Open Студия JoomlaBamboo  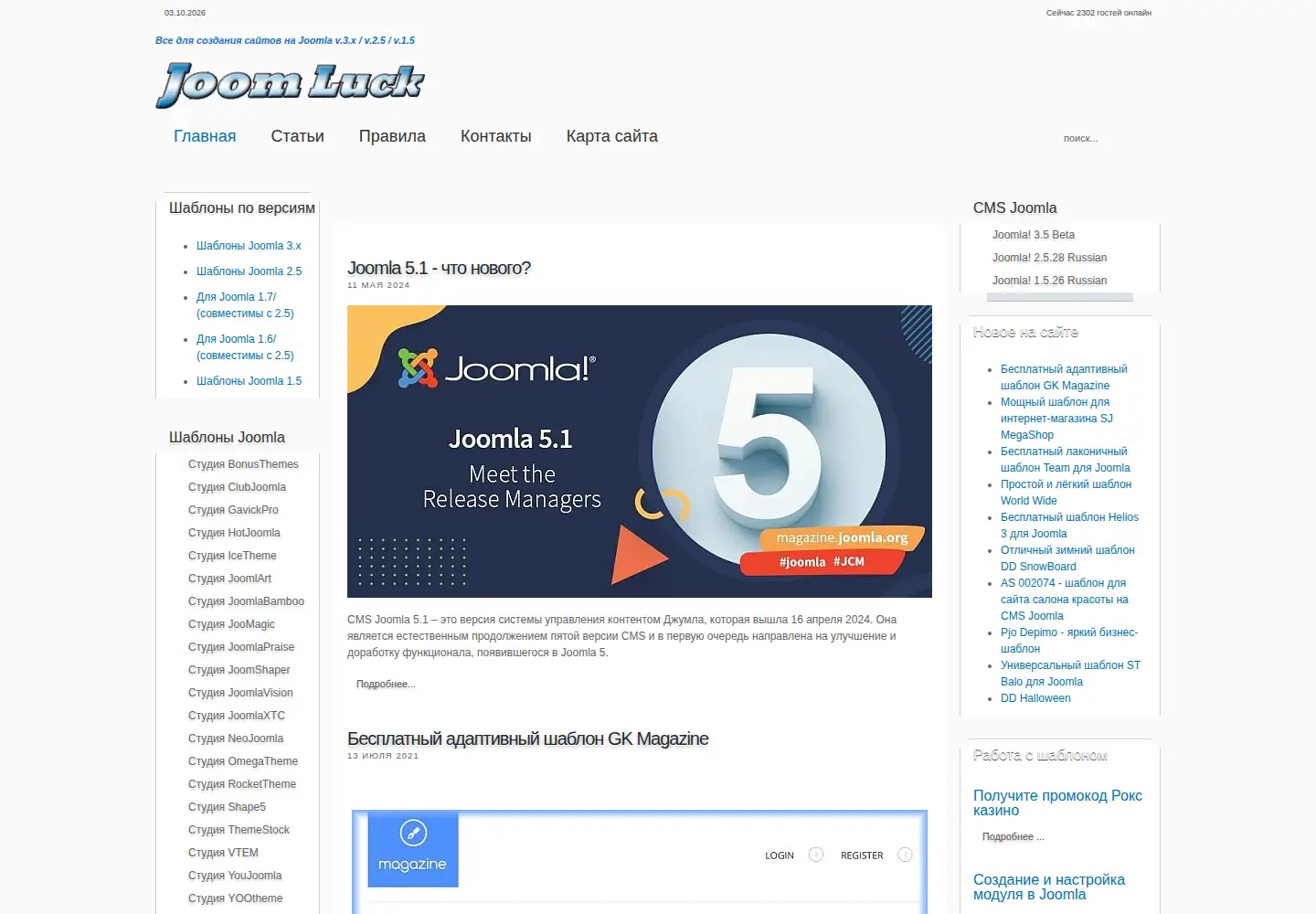tap(246, 601)
